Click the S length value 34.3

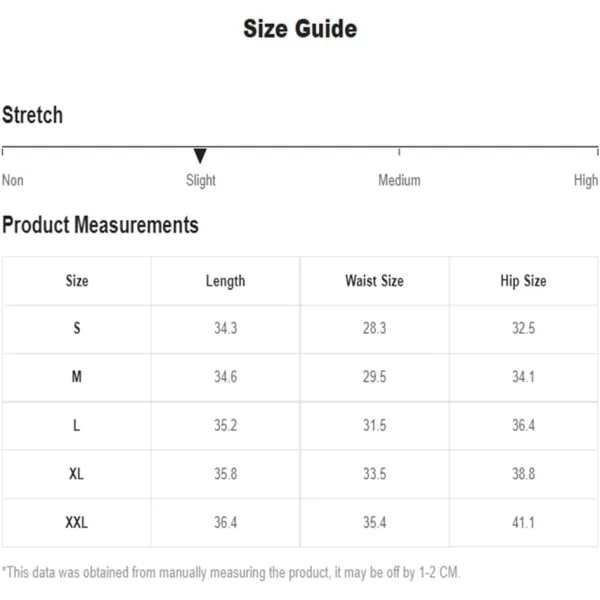[225, 328]
